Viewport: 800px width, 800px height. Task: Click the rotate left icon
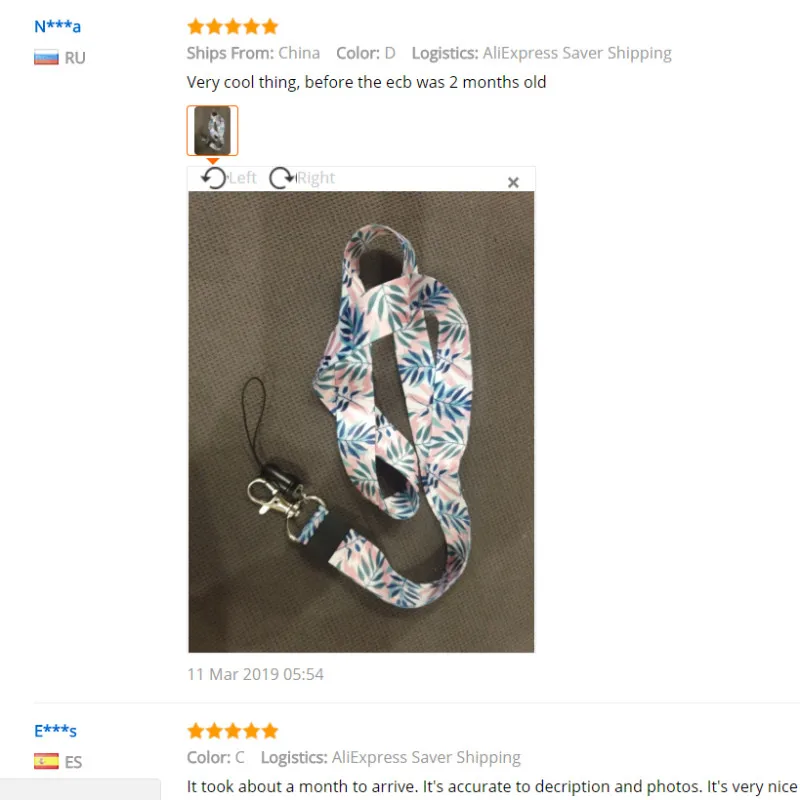214,178
